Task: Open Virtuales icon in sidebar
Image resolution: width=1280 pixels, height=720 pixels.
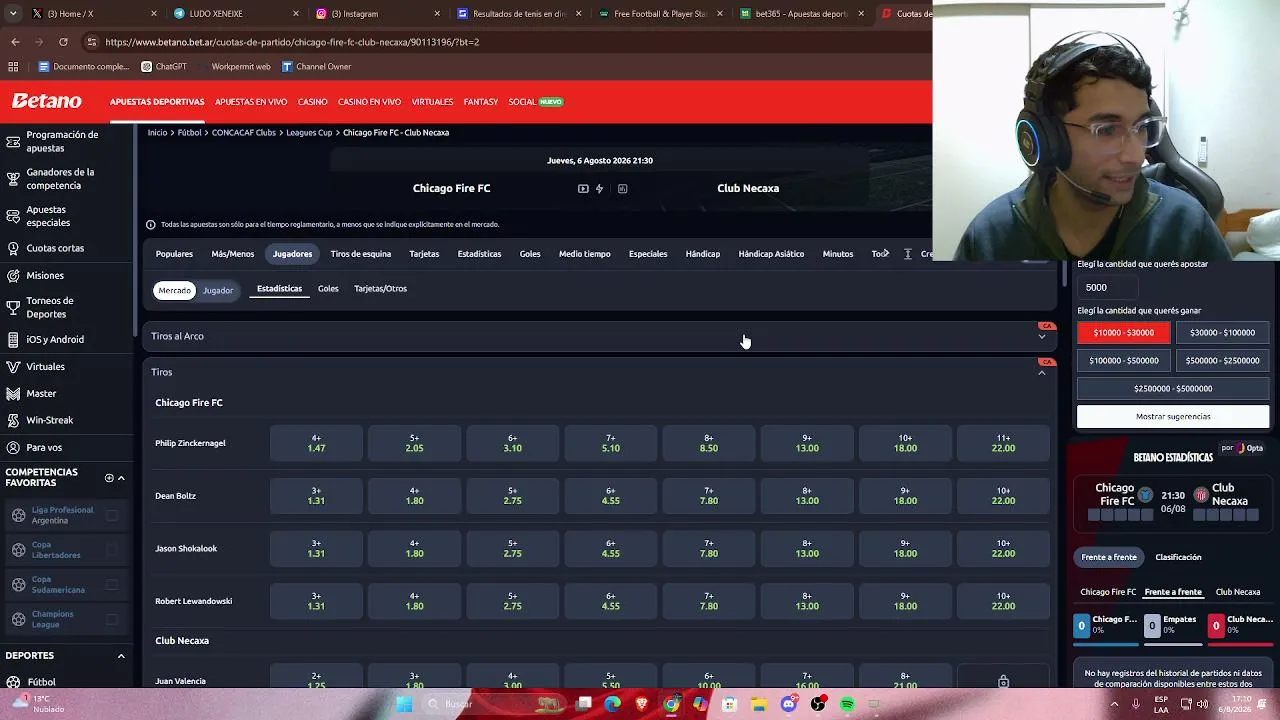Action: (13, 366)
